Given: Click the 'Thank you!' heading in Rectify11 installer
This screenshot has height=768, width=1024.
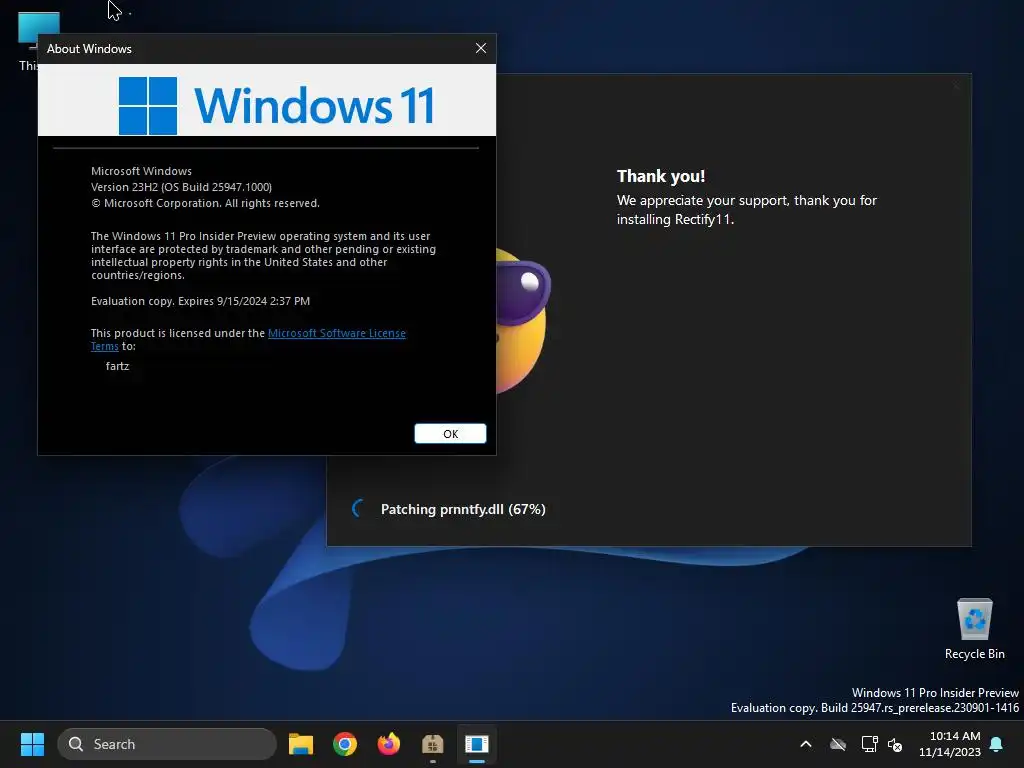Looking at the screenshot, I should (x=661, y=176).
